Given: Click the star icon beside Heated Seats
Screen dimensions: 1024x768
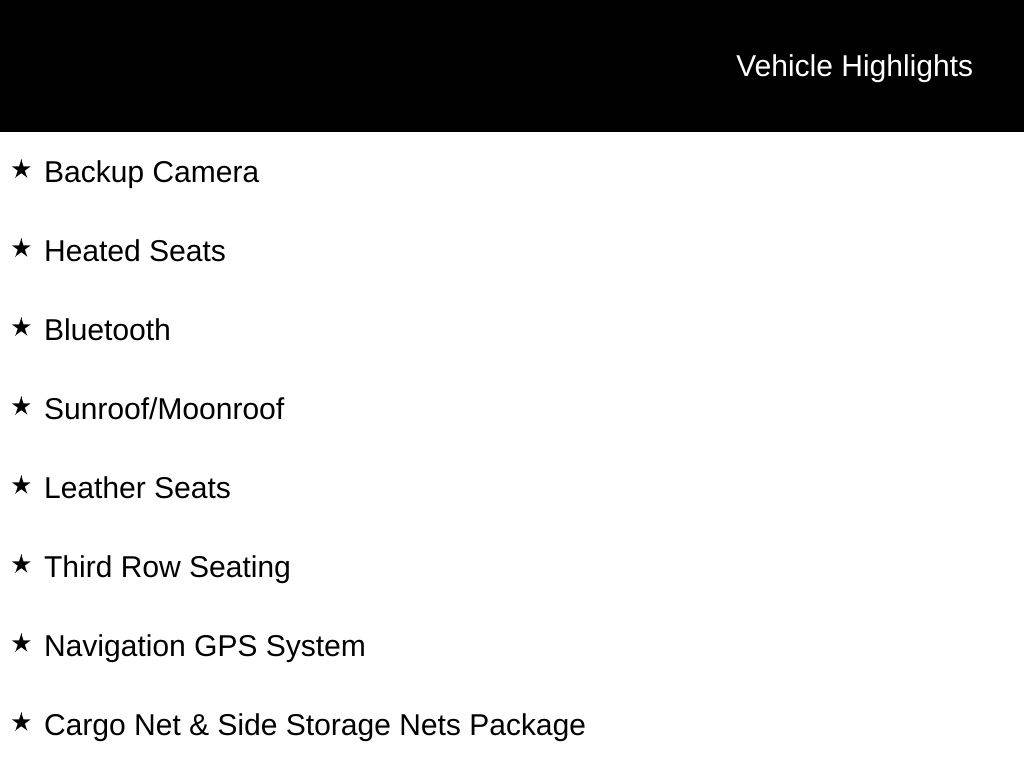Looking at the screenshot, I should coord(21,249).
